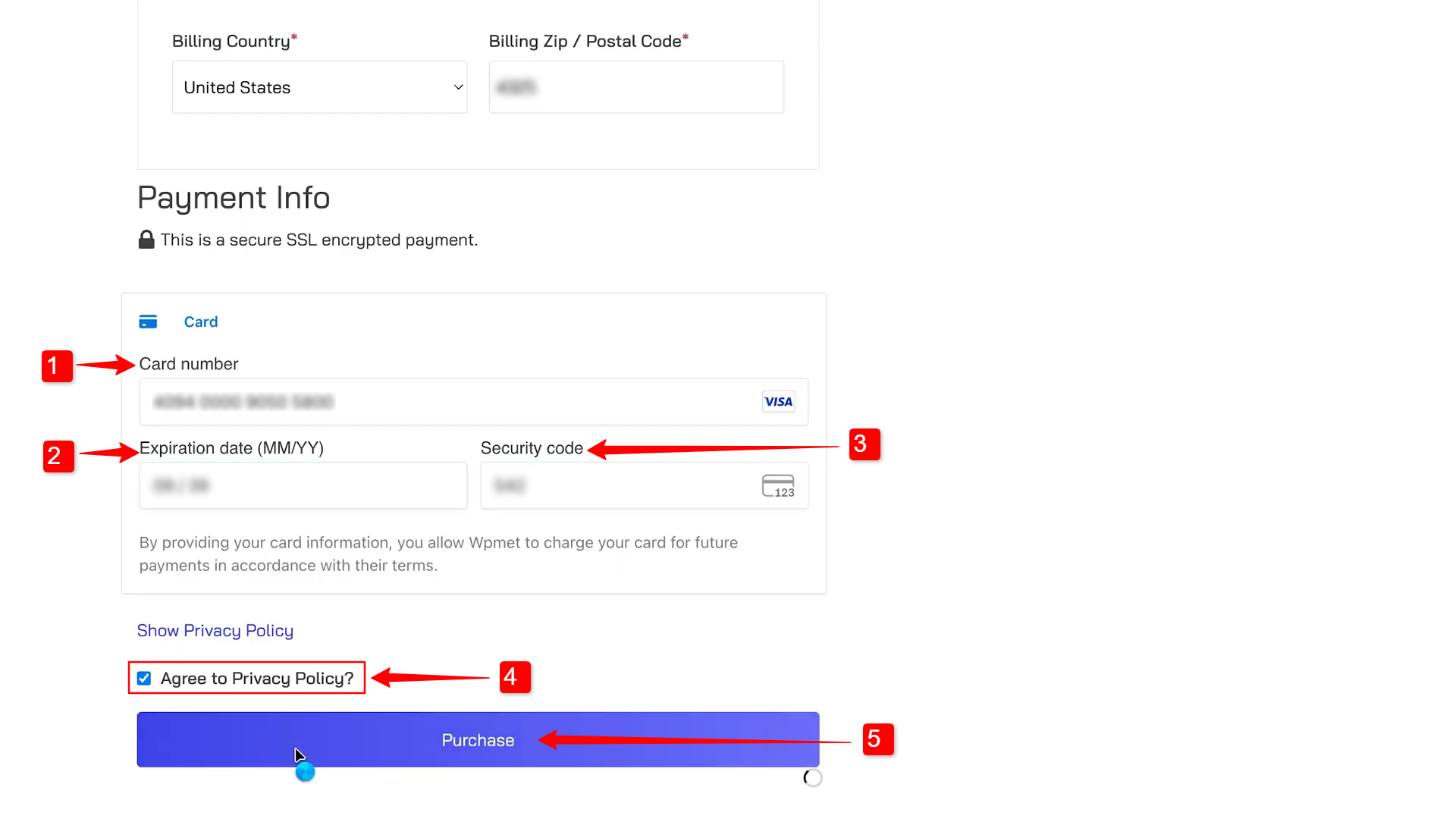The height and width of the screenshot is (819, 1456).
Task: Click the Agree to Privacy Policy label
Action: coord(257,679)
